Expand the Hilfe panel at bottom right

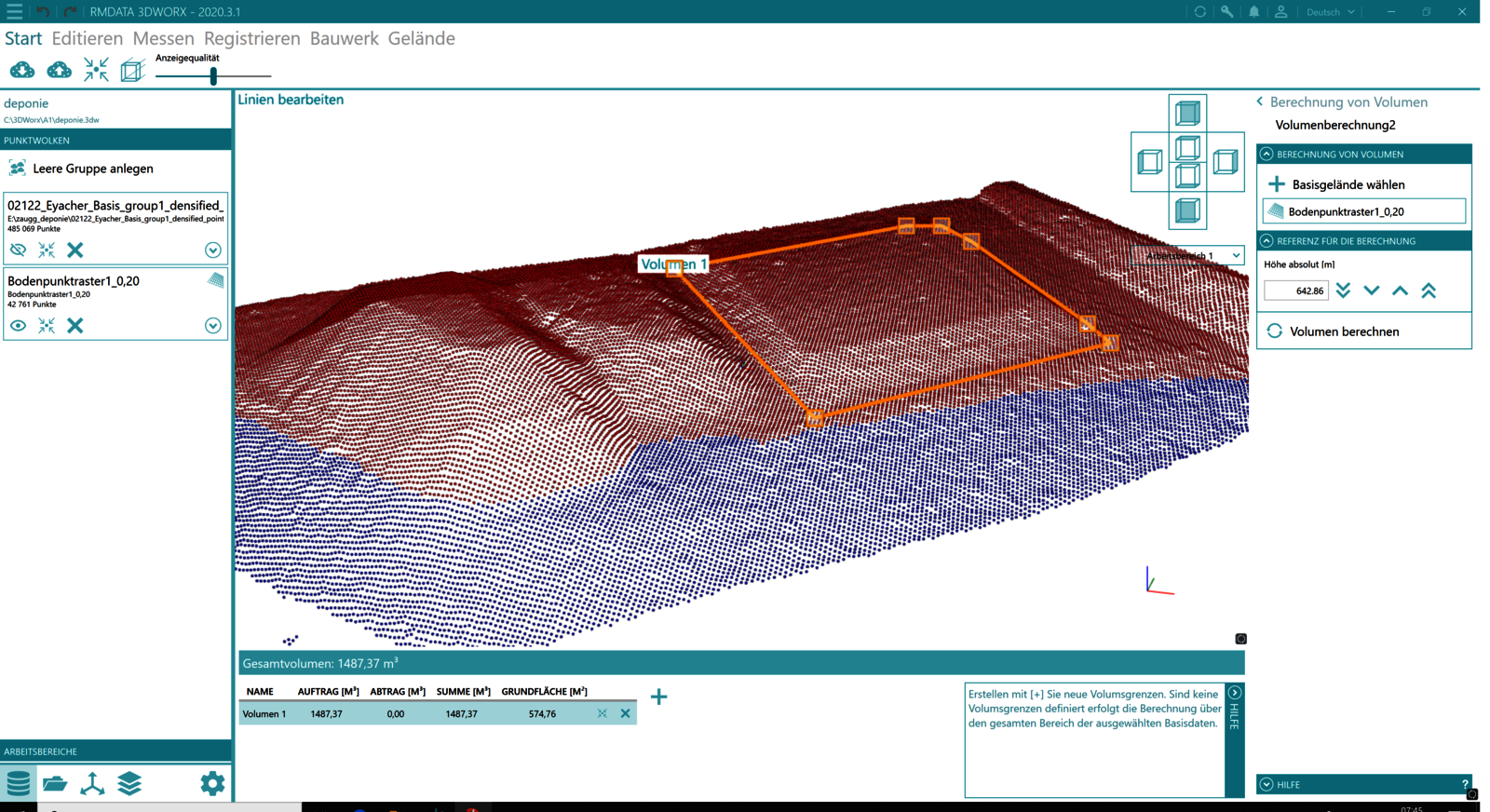(x=1266, y=784)
